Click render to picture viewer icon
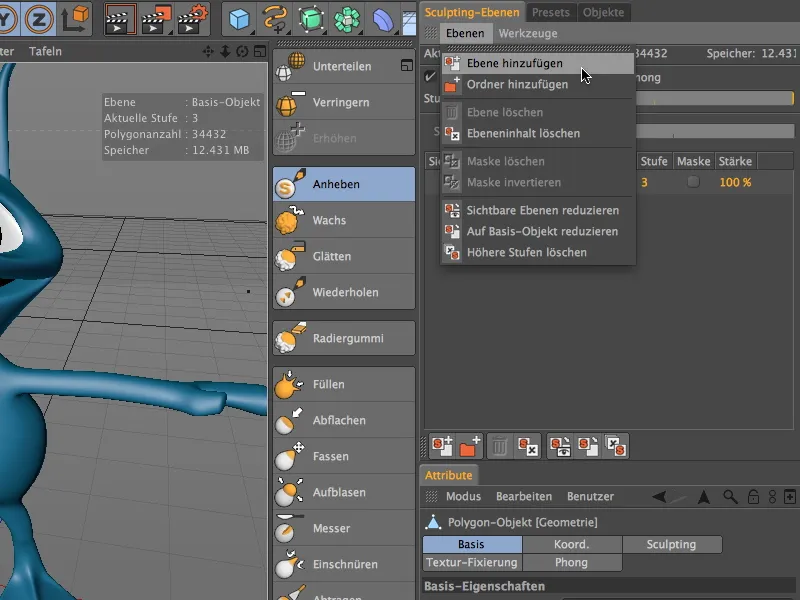Viewport: 800px width, 600px height. tap(157, 19)
